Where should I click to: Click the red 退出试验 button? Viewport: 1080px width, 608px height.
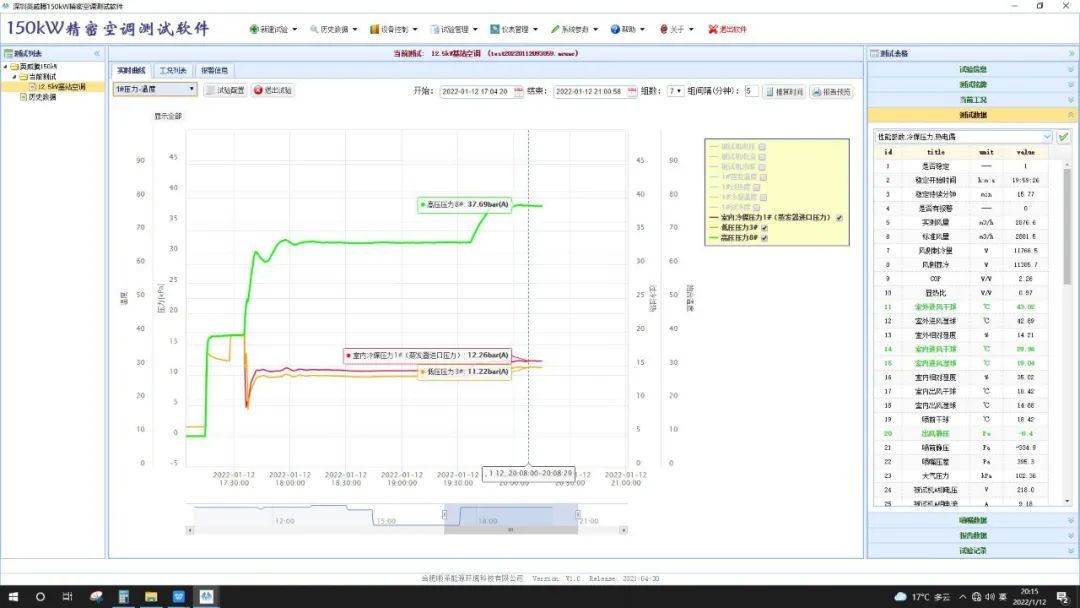coord(273,90)
